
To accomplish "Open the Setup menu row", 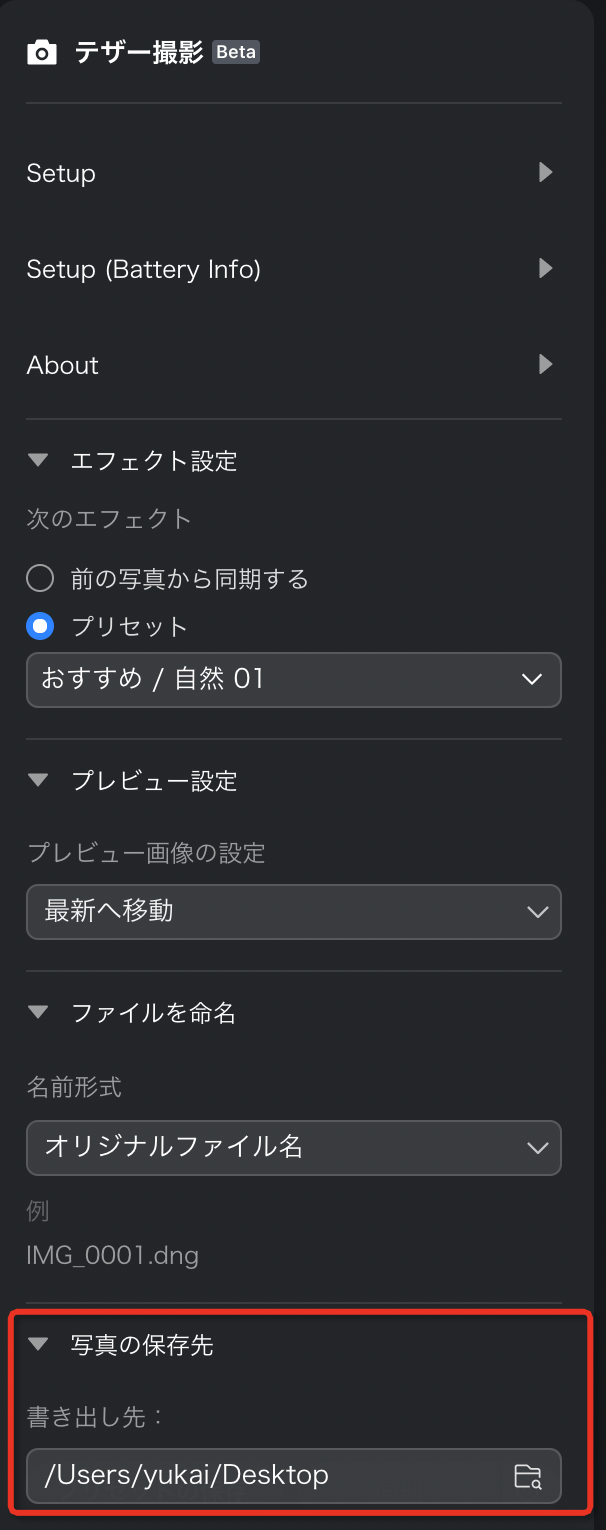I will pos(294,172).
